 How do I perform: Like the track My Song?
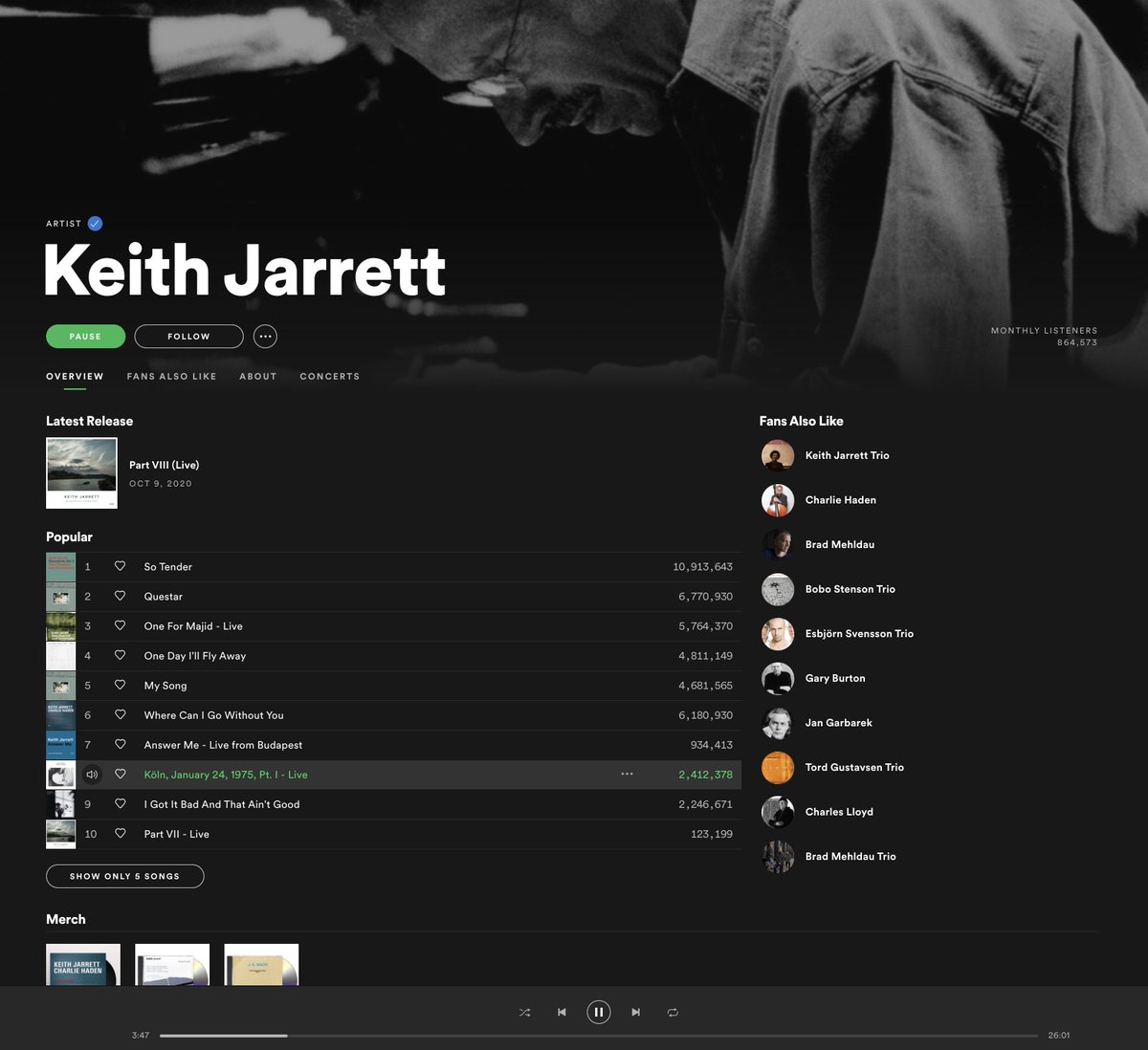[x=120, y=685]
